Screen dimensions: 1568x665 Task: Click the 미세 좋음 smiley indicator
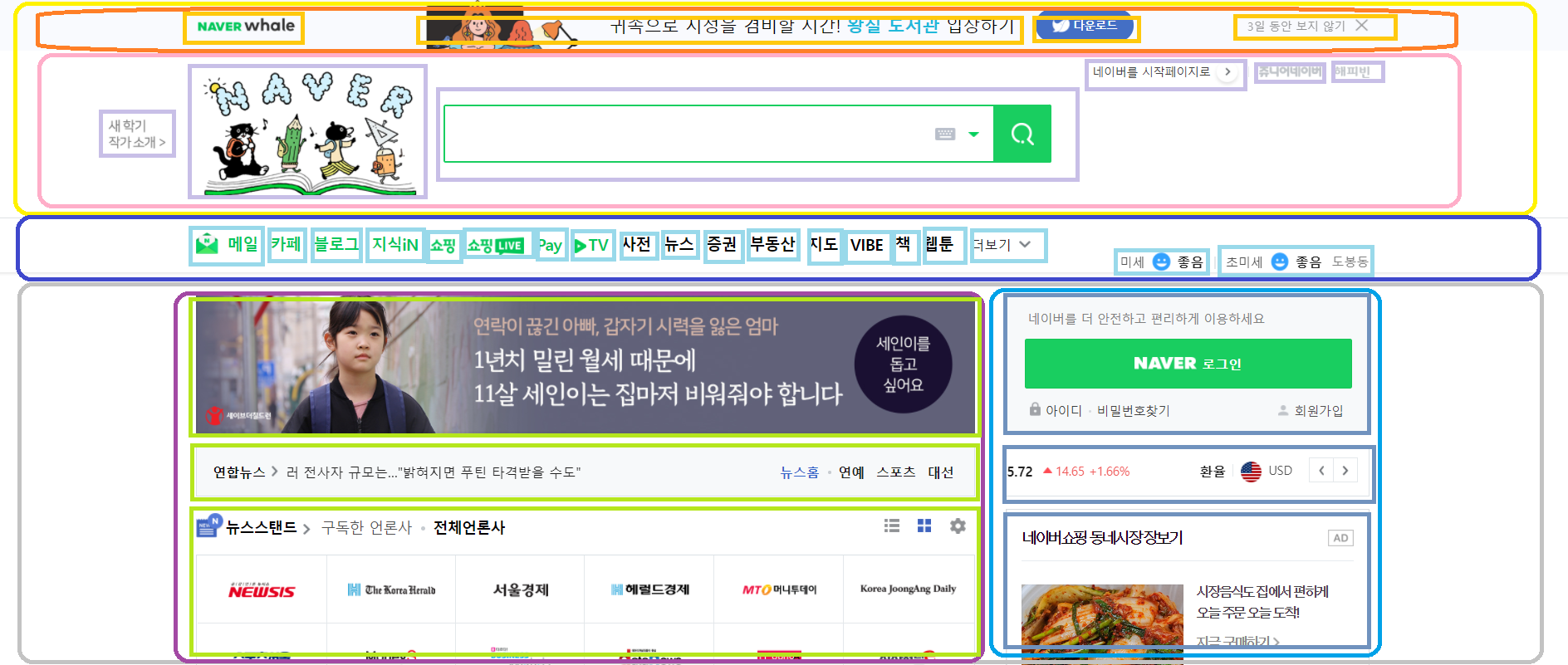tap(1162, 262)
